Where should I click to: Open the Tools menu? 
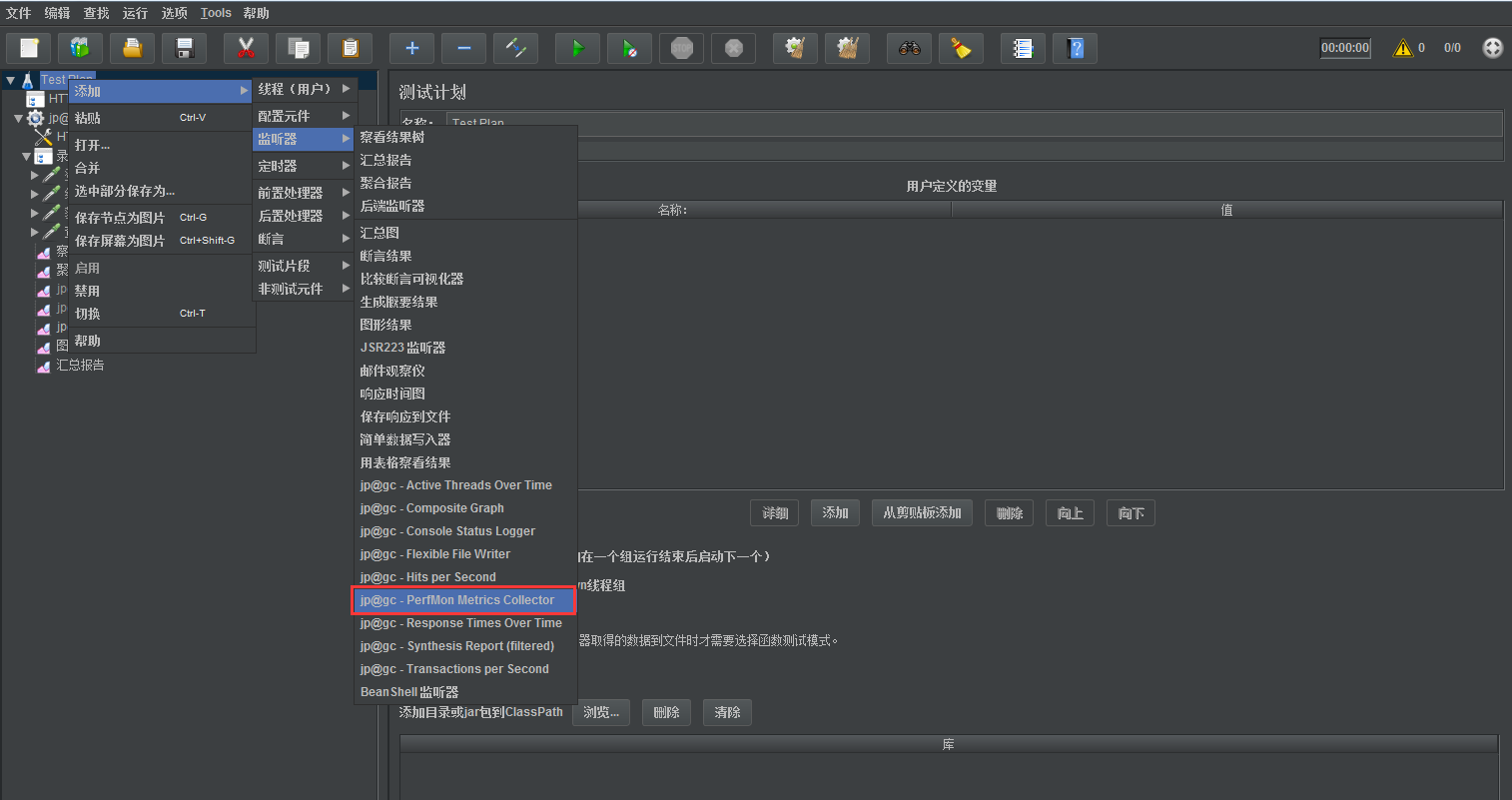click(x=216, y=12)
